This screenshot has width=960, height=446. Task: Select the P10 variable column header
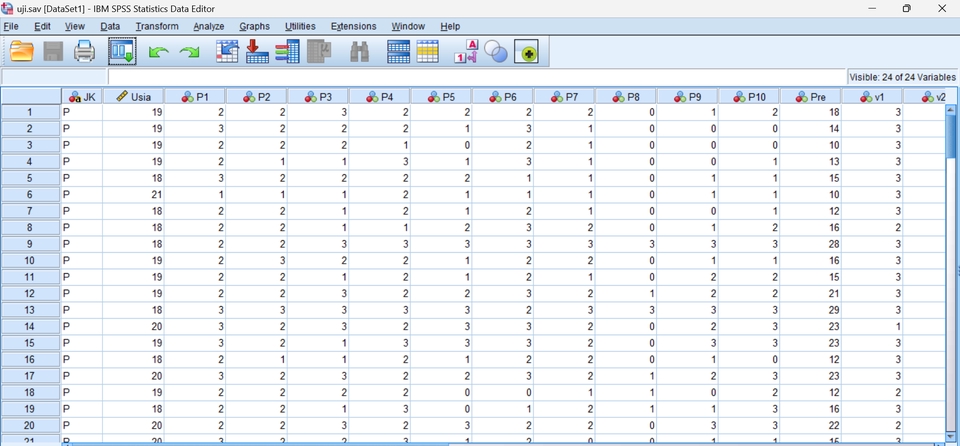coord(749,97)
